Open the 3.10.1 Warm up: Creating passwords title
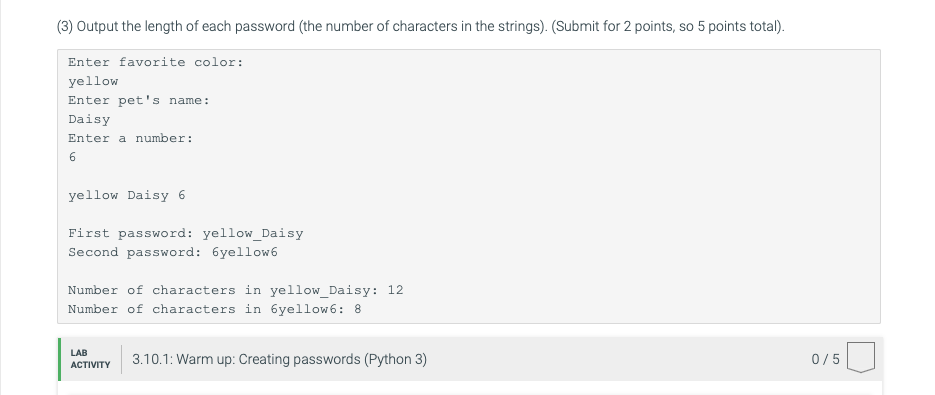 (279, 359)
